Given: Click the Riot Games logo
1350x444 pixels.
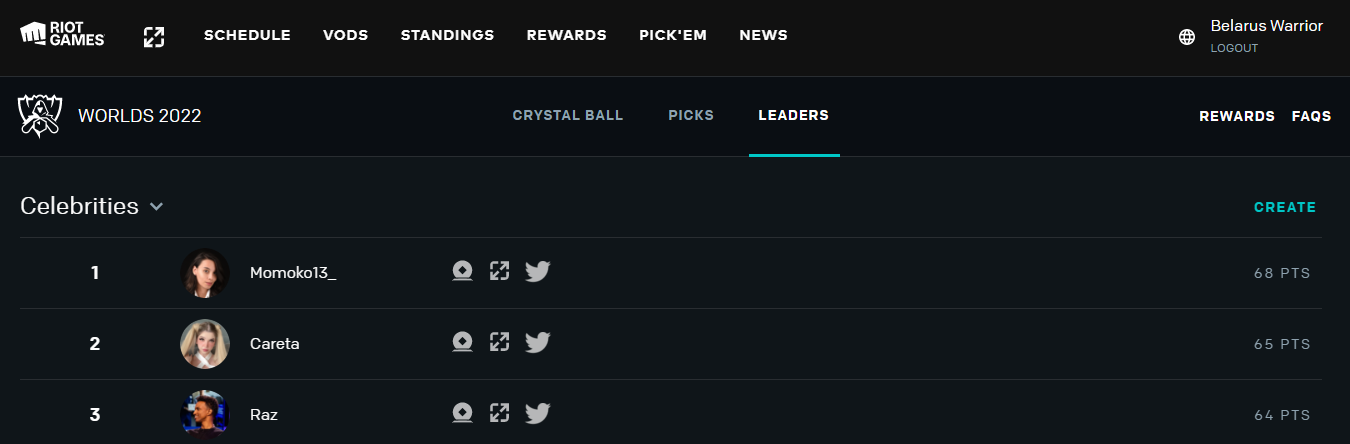Looking at the screenshot, I should pyautogui.click(x=62, y=35).
